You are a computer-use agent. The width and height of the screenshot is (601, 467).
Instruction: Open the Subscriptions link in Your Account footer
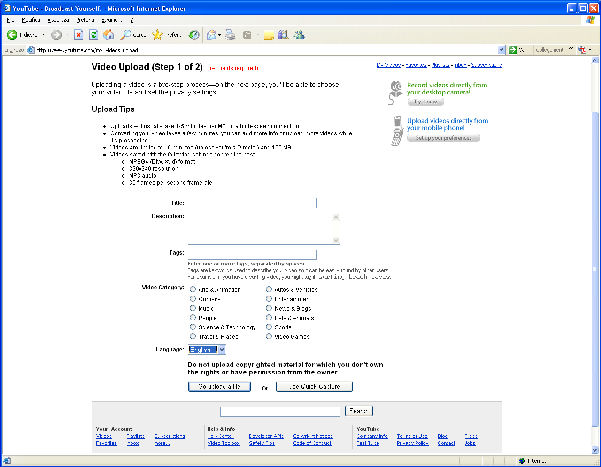(x=170, y=436)
